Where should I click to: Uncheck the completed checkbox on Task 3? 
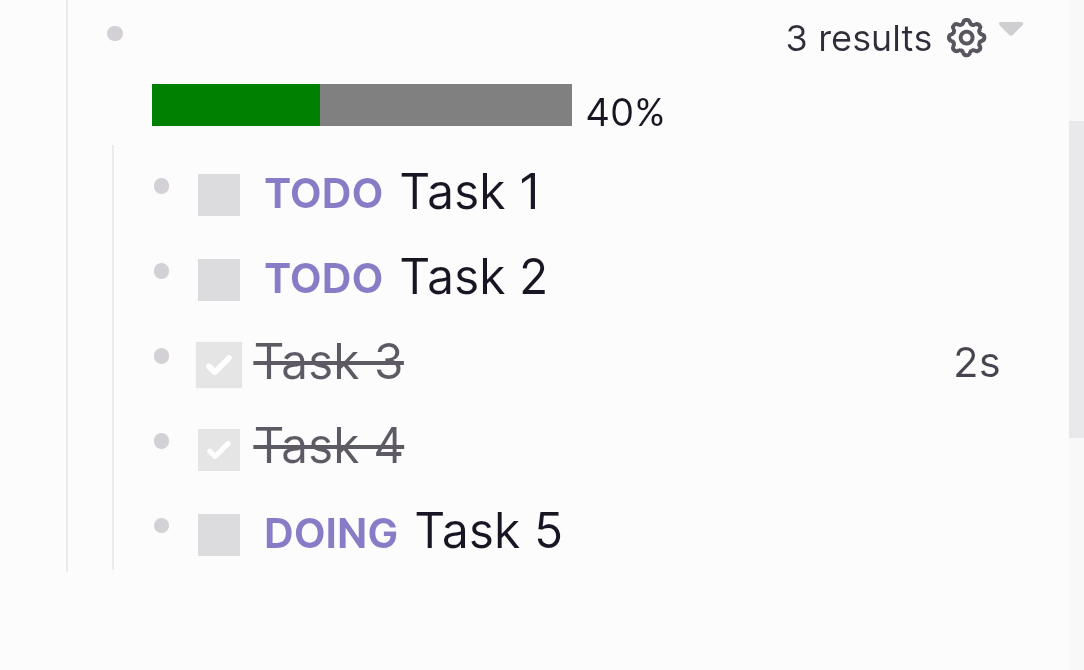pos(219,364)
